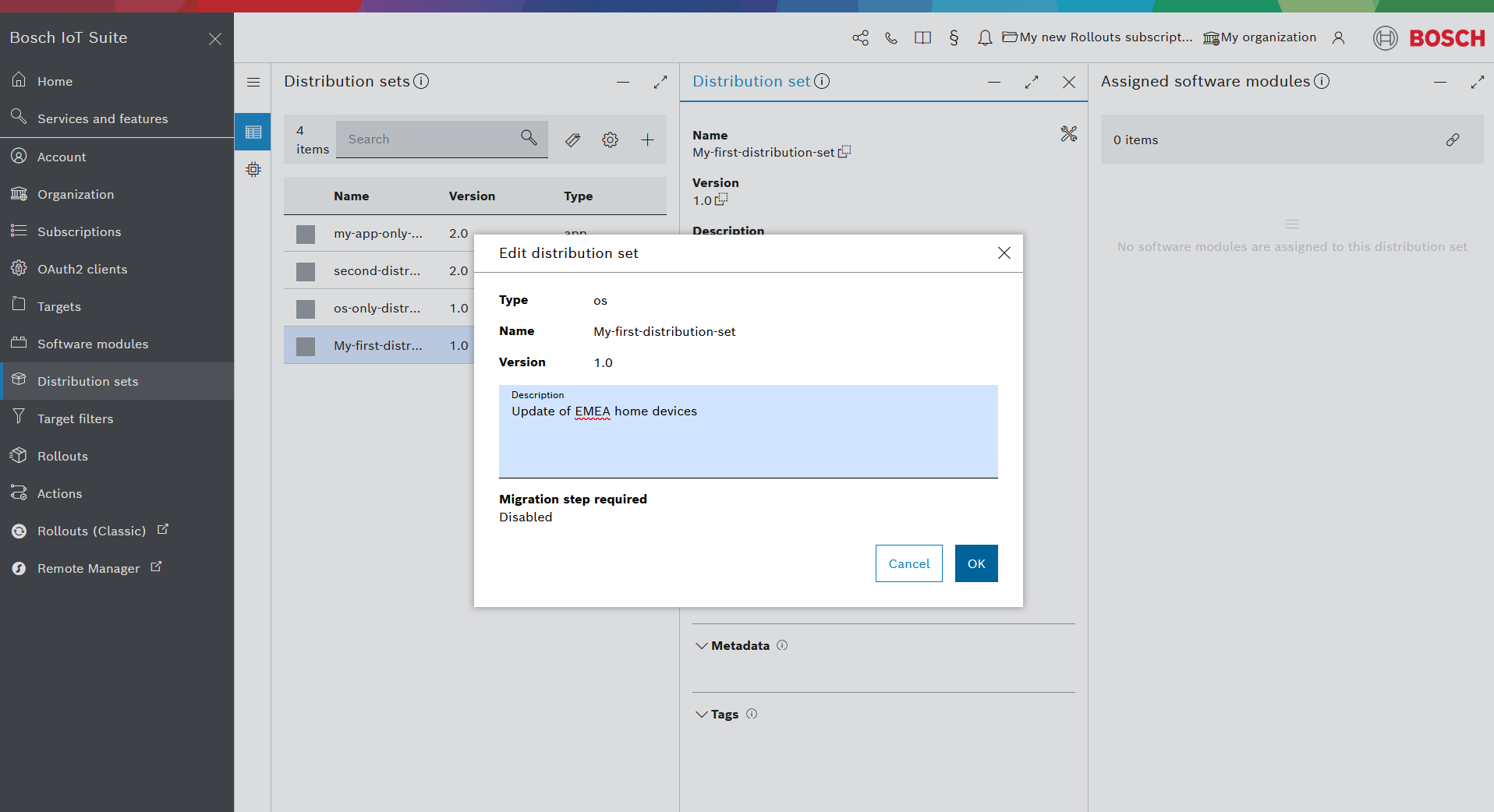Screen dimensions: 1494x812
Task: Open the user profile icon
Action: click(1338, 37)
